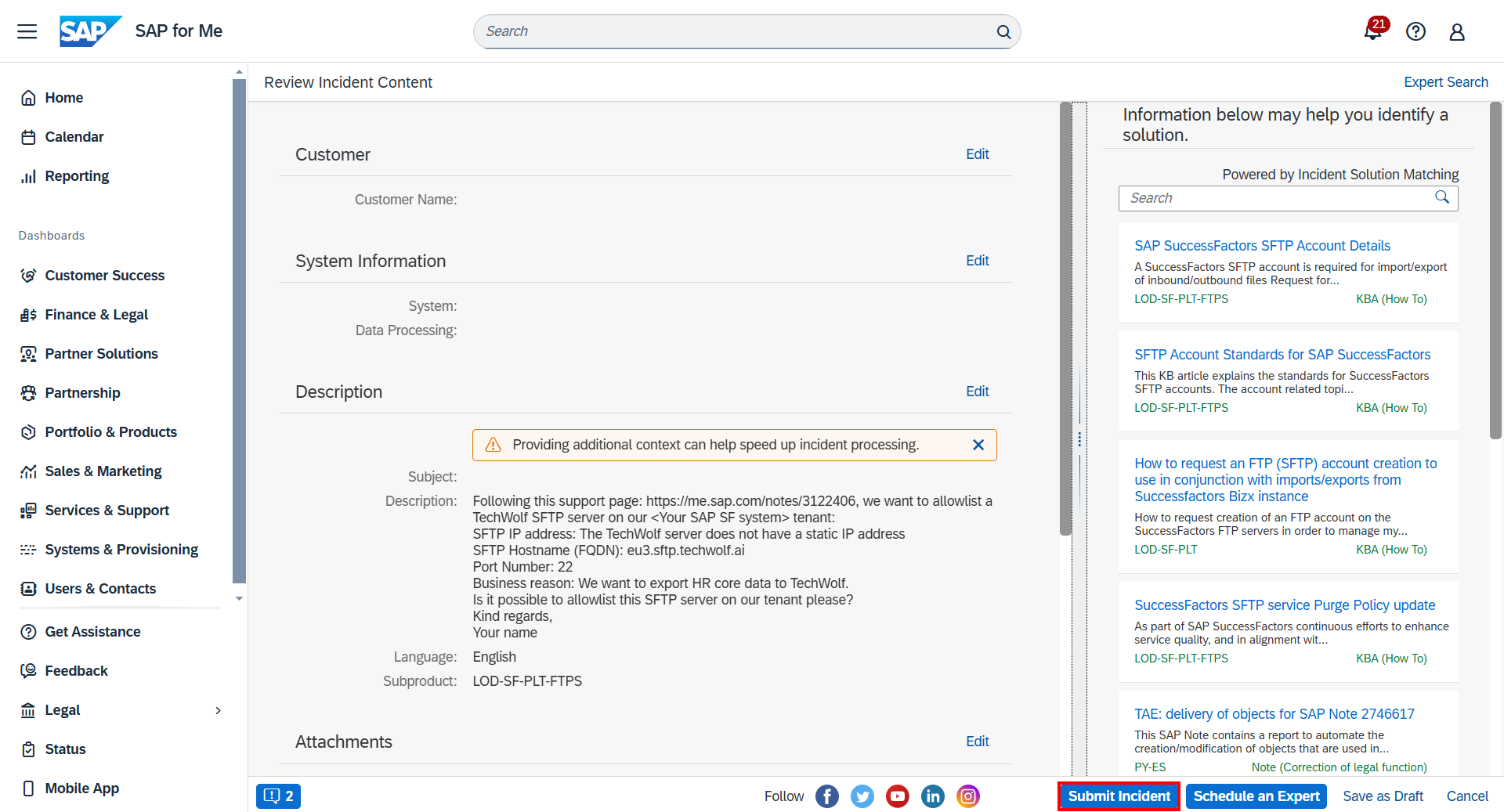Follow SAP on YouTube

tap(897, 796)
